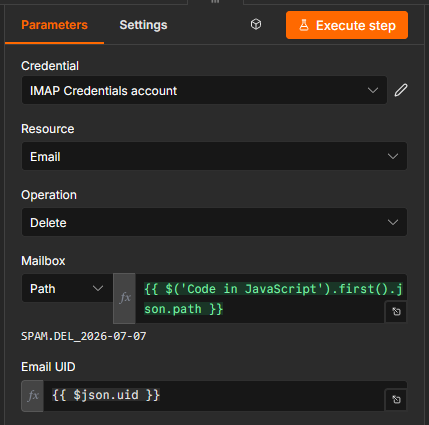Click the Mailbox fx expression toggle
The width and height of the screenshot is (429, 425).
(124, 298)
